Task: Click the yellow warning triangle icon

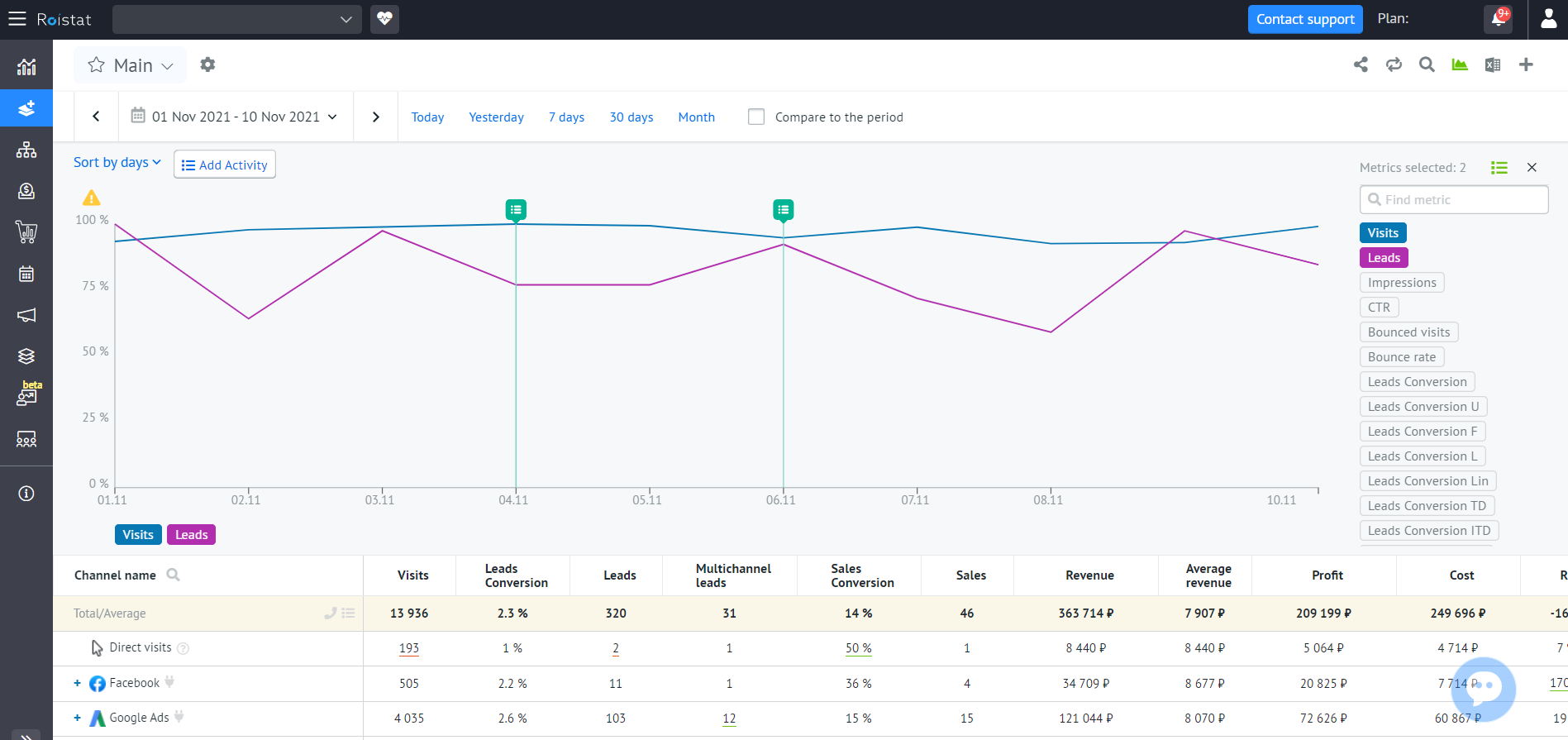Action: [x=91, y=198]
